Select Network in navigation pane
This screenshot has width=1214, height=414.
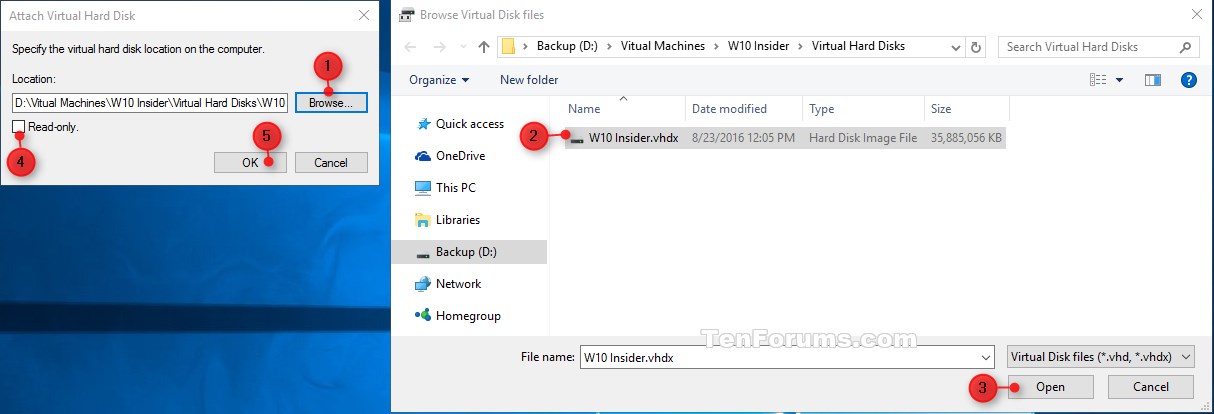459,284
